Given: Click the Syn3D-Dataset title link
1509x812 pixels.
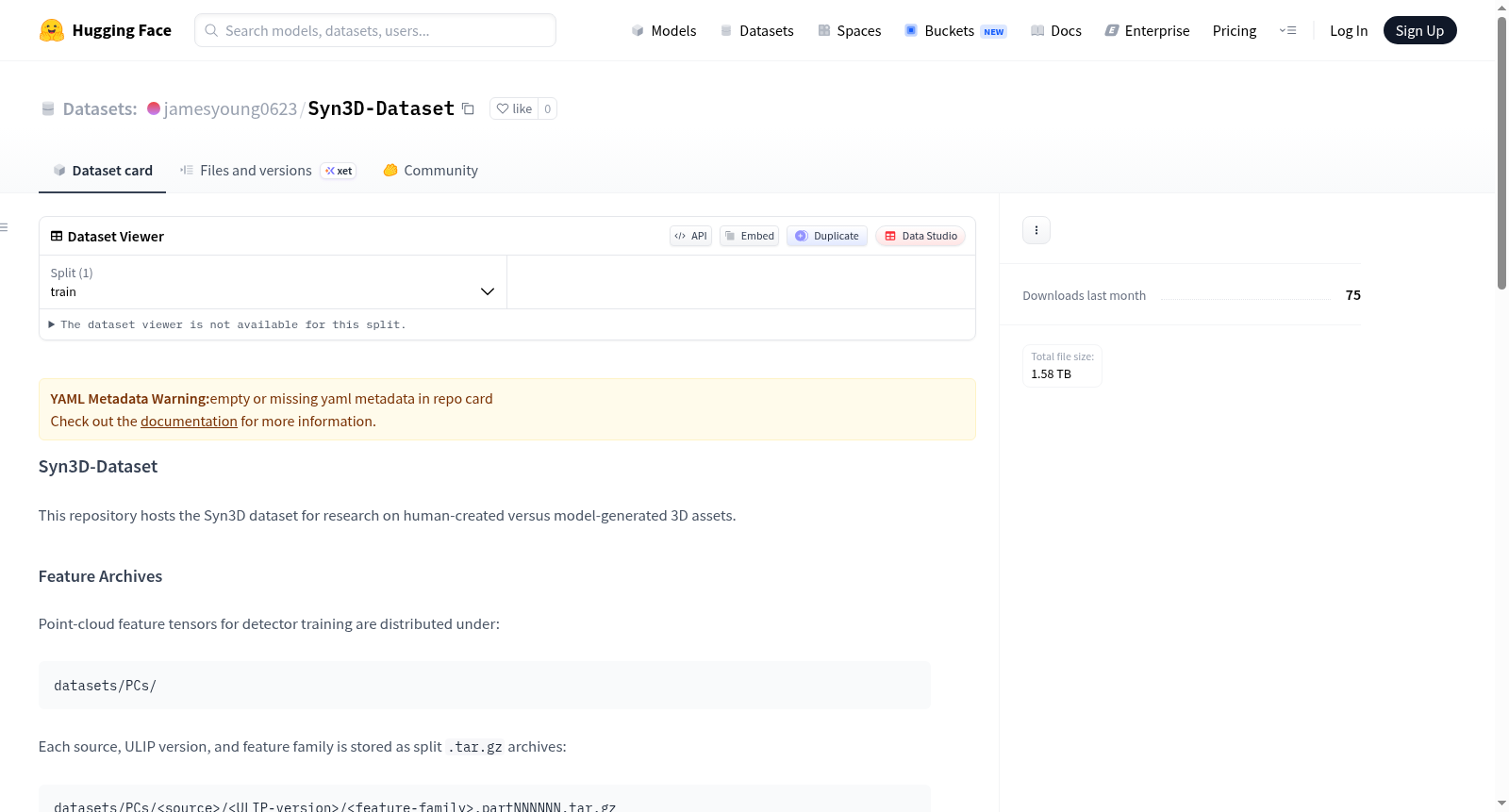Looking at the screenshot, I should [381, 108].
